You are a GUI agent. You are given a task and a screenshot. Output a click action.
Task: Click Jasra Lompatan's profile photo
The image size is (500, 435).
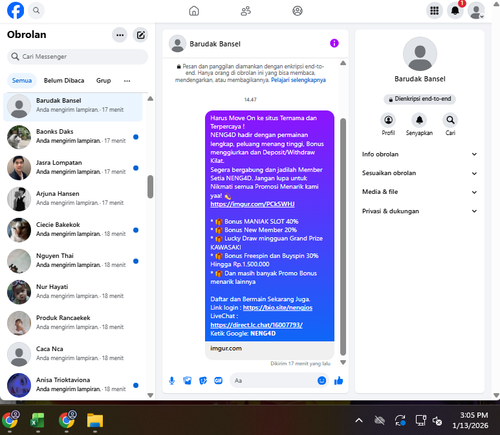click(19, 168)
